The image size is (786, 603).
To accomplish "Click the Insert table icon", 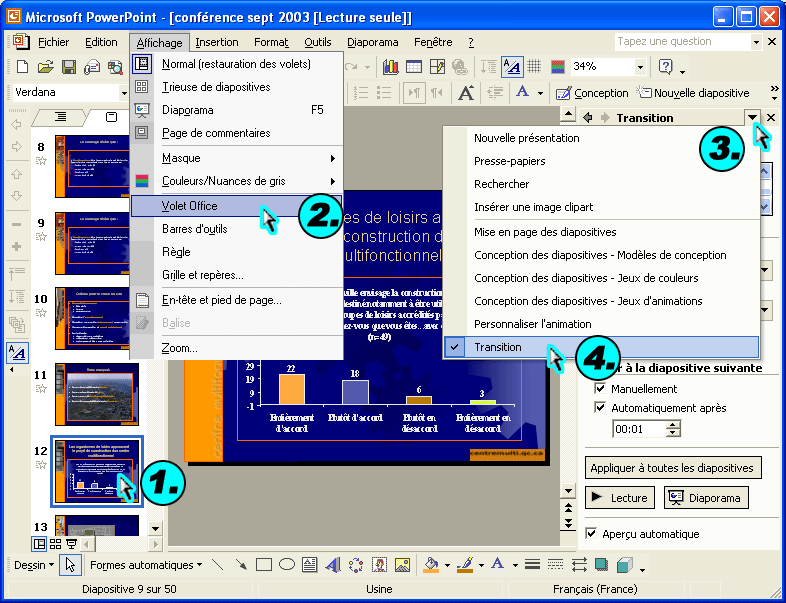I will pos(414,66).
